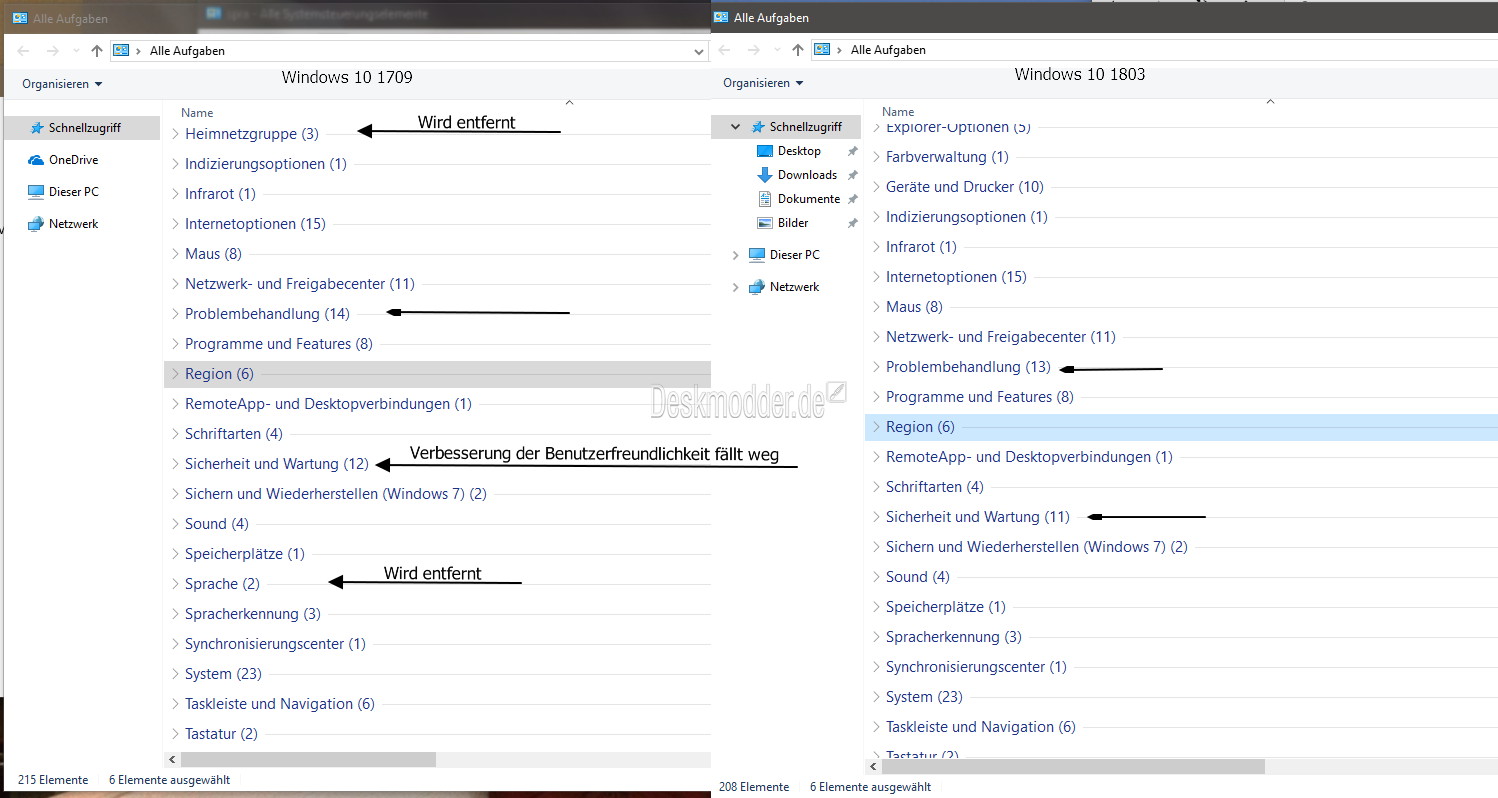The width and height of the screenshot is (1498, 798).
Task: Open the Desktop quick access item in the 1803 window
Action: [789, 151]
